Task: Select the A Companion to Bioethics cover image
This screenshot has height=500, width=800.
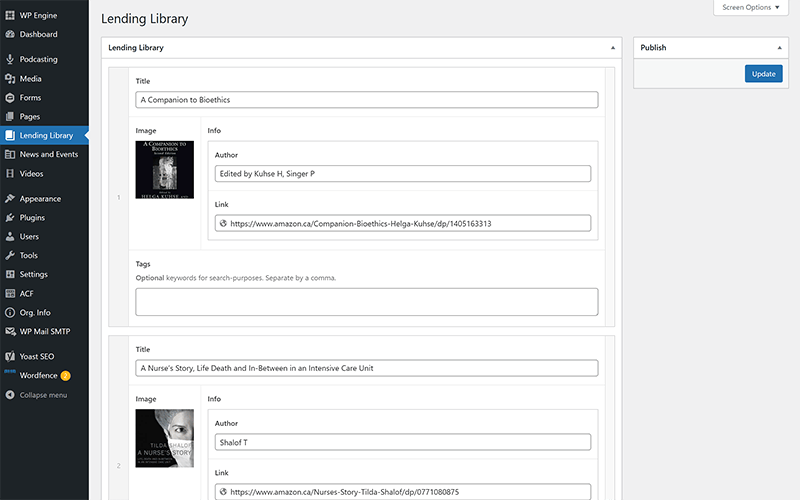Action: click(x=163, y=169)
